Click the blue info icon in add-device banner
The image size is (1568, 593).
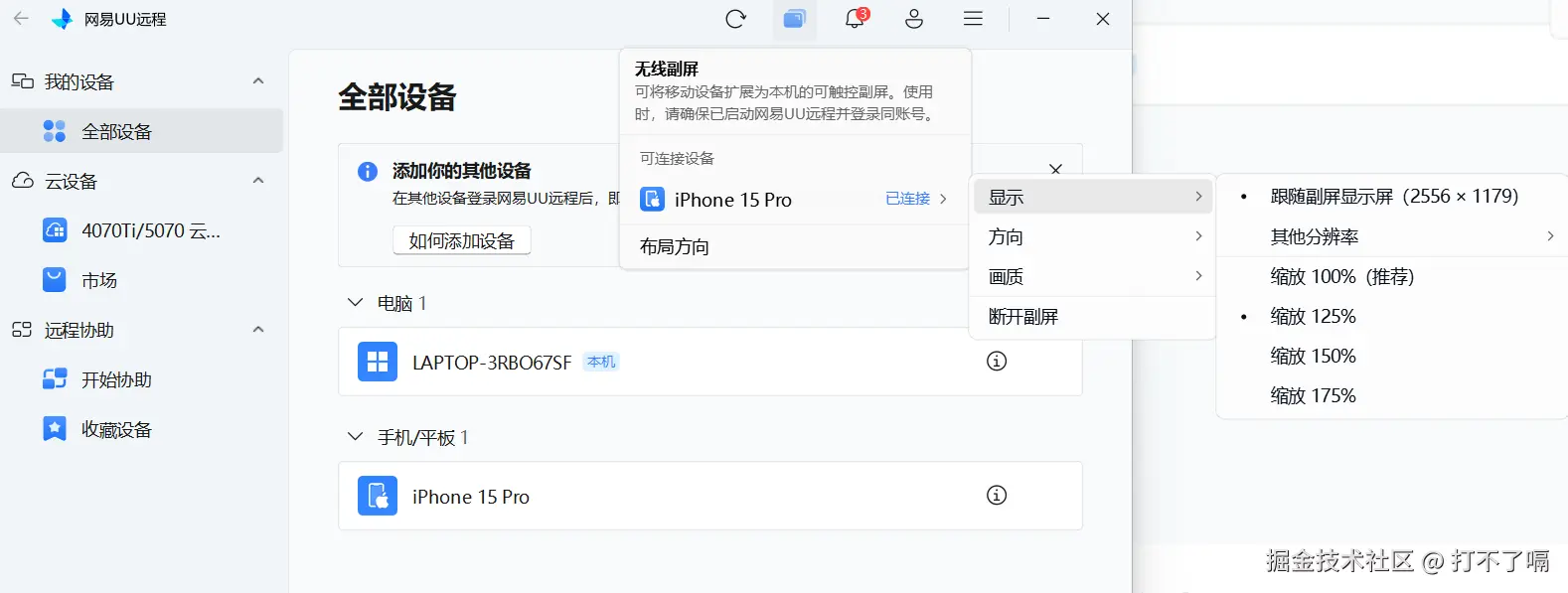click(368, 171)
